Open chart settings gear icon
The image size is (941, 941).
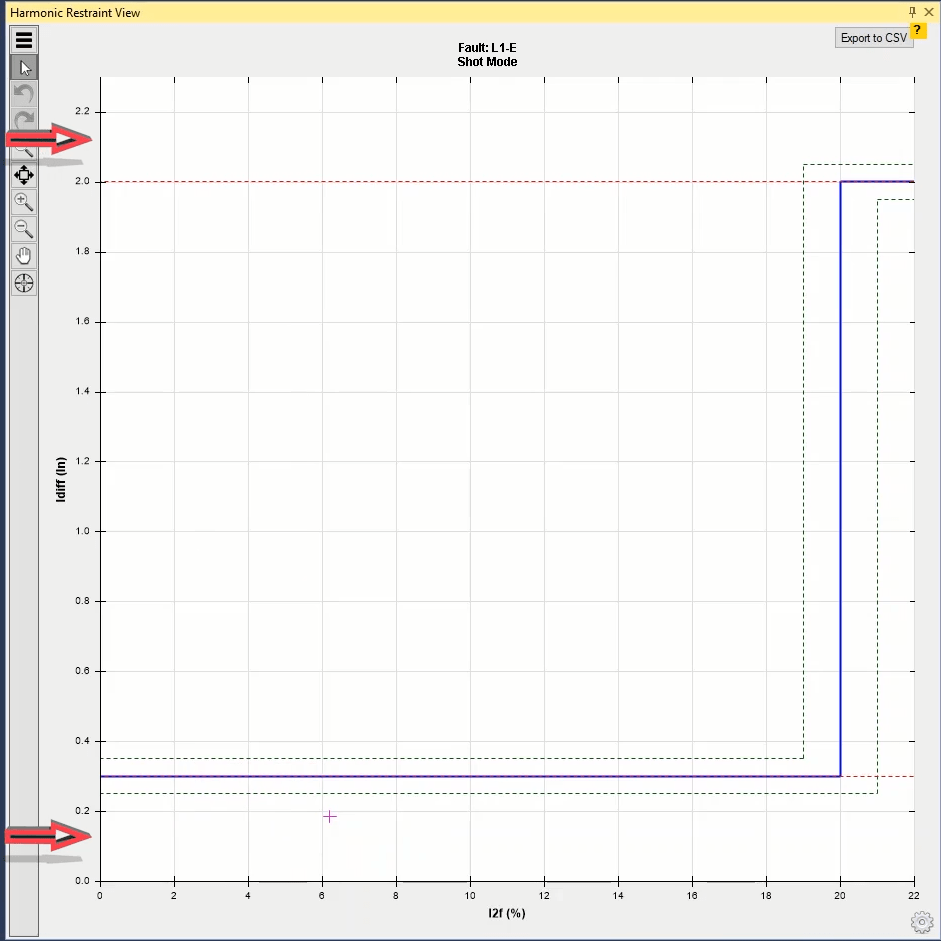922,922
